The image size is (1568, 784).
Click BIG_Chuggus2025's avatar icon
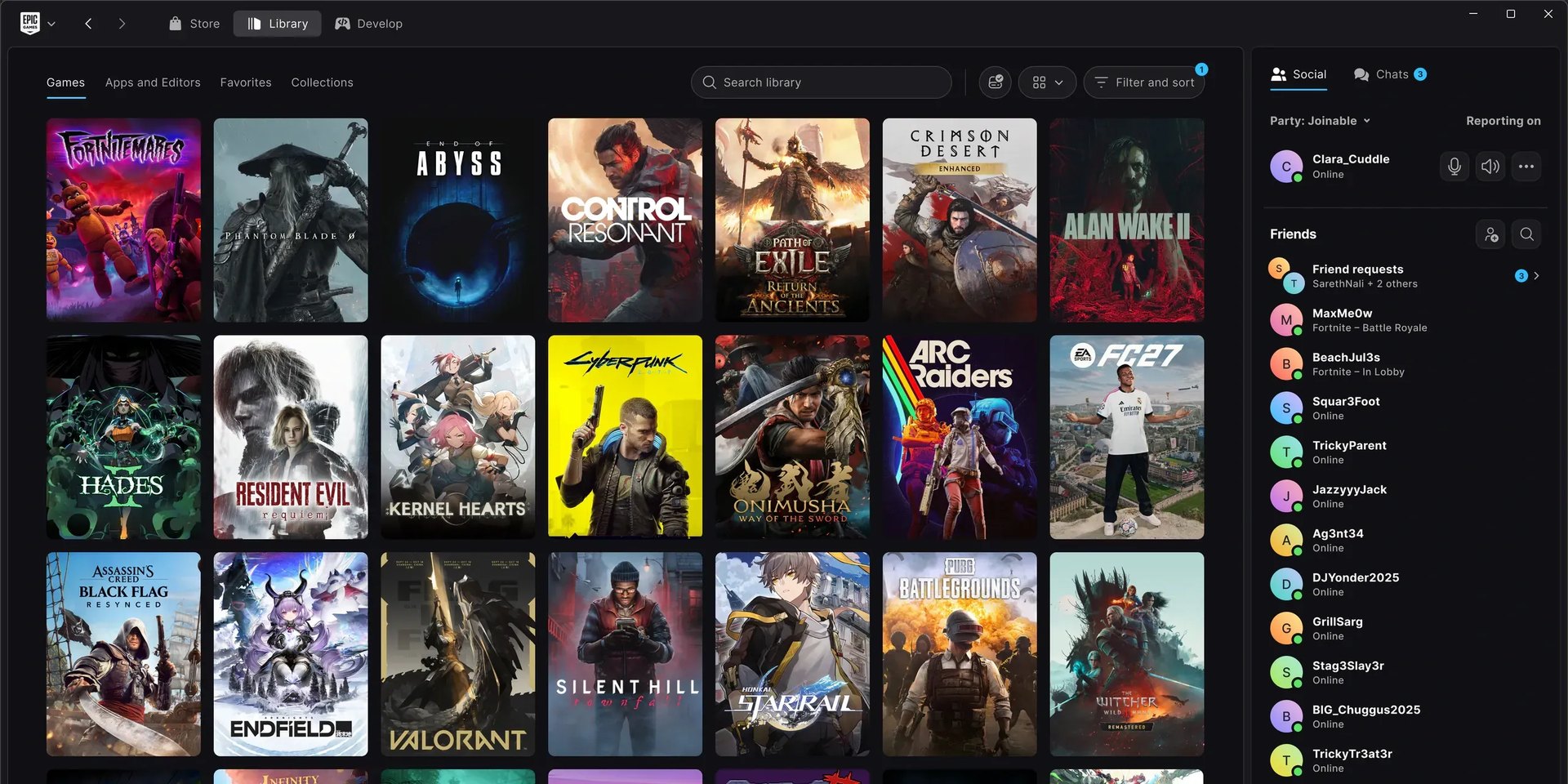pyautogui.click(x=1286, y=717)
